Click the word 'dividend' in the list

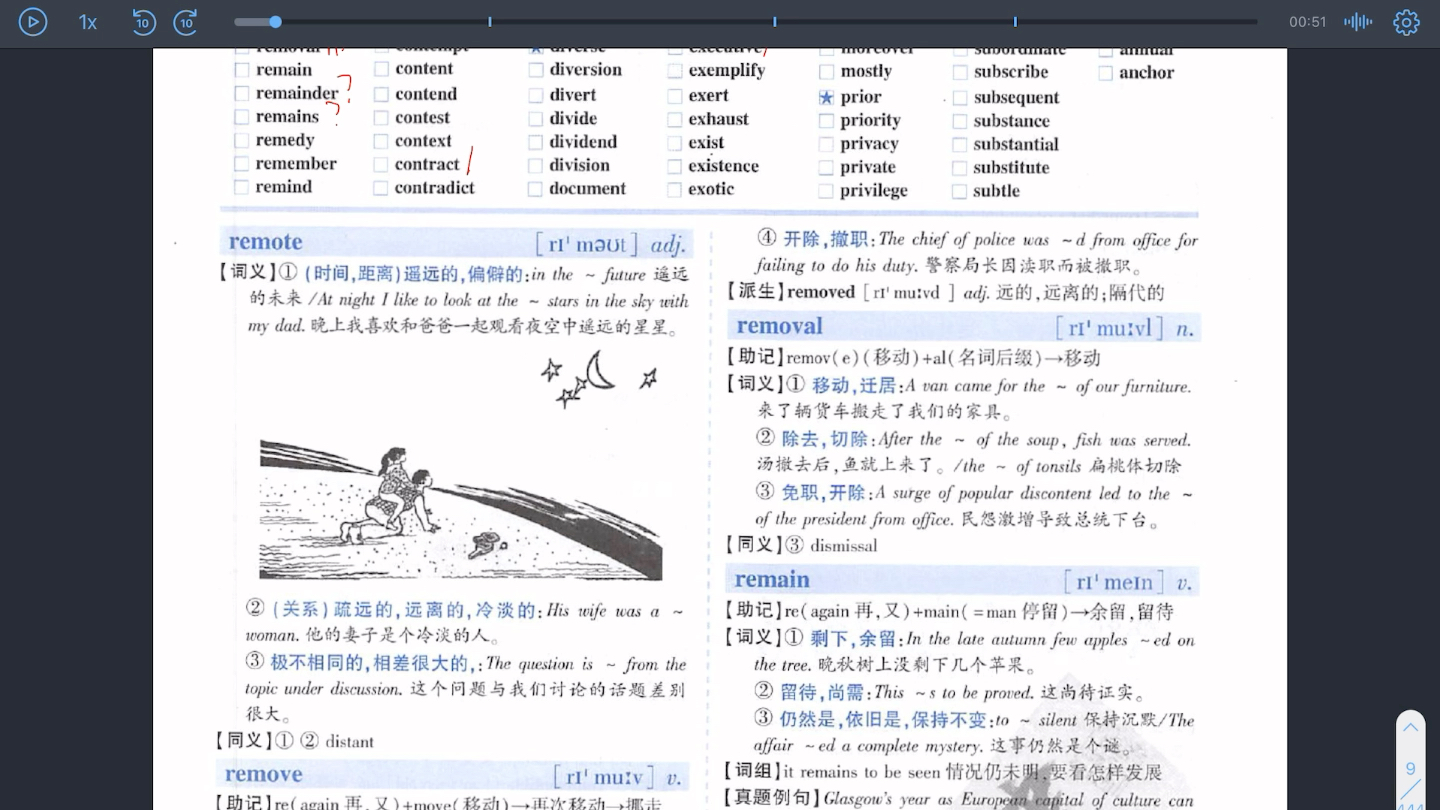tap(583, 142)
